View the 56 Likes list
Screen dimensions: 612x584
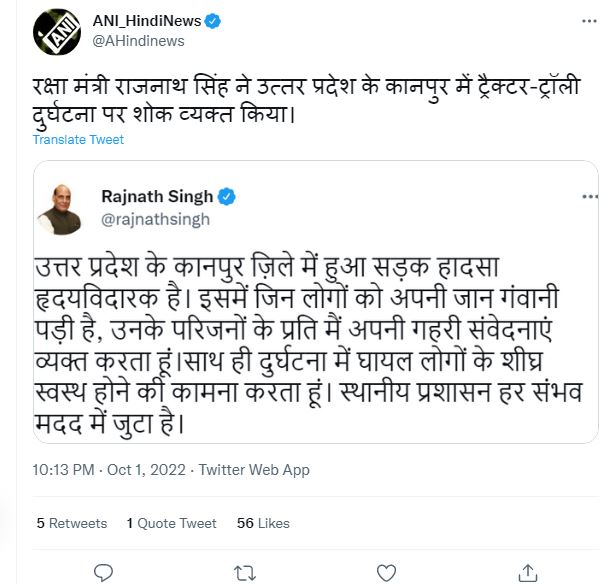click(263, 523)
